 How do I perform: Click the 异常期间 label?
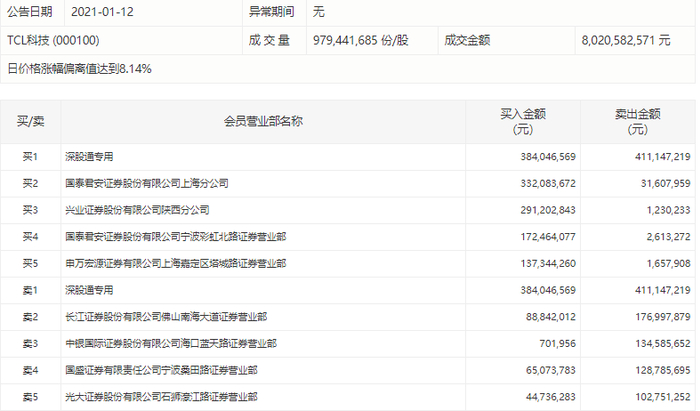(x=271, y=12)
